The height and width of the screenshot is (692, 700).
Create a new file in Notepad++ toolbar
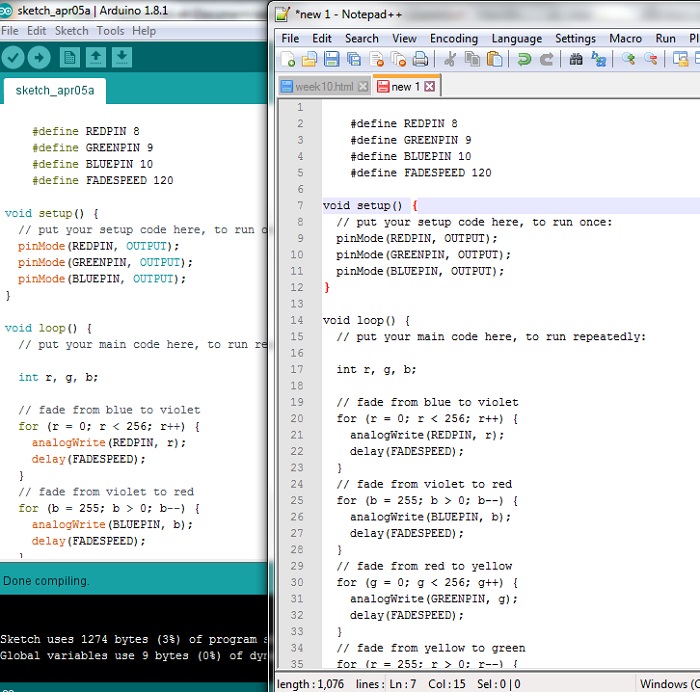pos(288,59)
